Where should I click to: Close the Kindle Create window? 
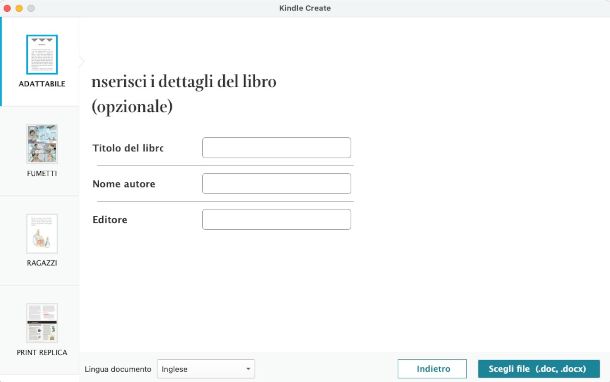point(7,8)
